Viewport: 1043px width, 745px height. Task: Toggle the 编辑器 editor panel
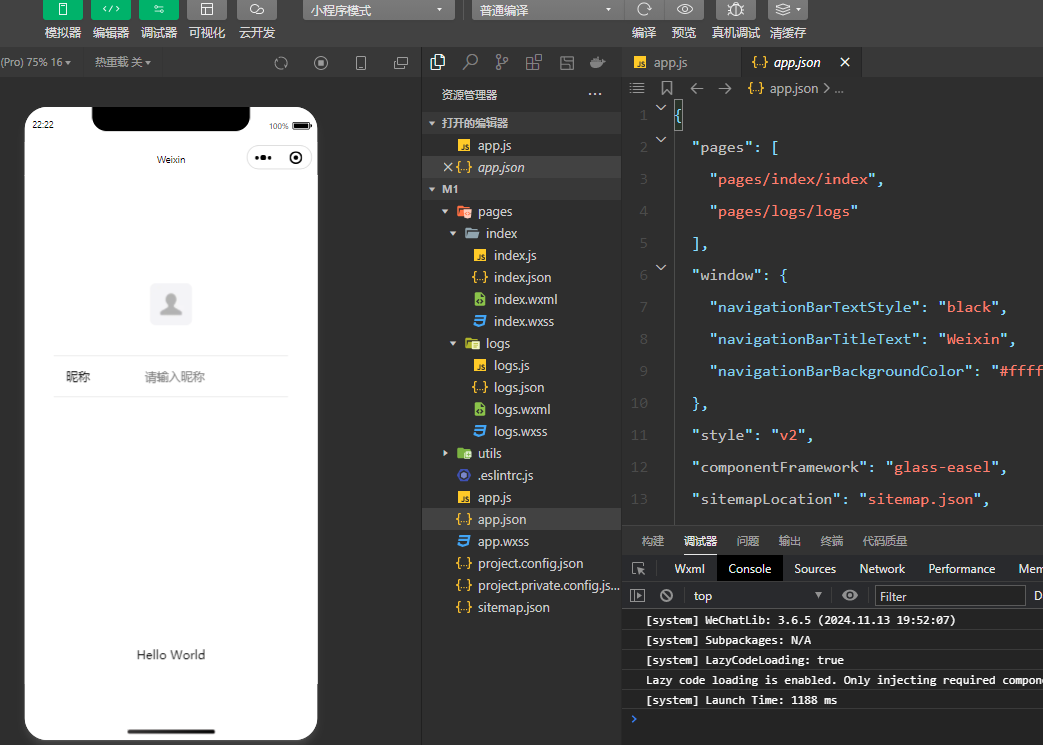click(x=111, y=10)
